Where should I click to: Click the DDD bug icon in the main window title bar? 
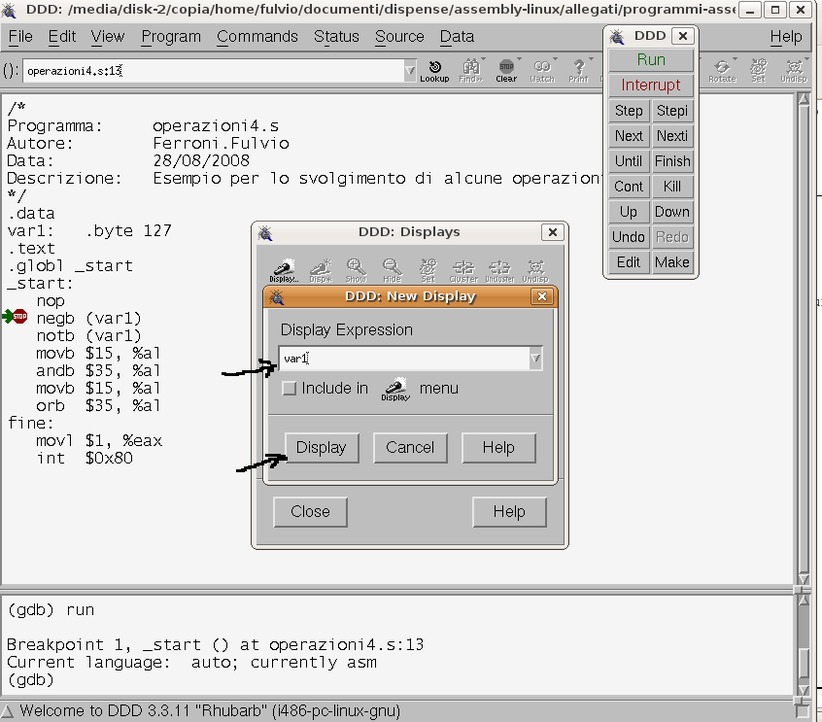click(9, 9)
